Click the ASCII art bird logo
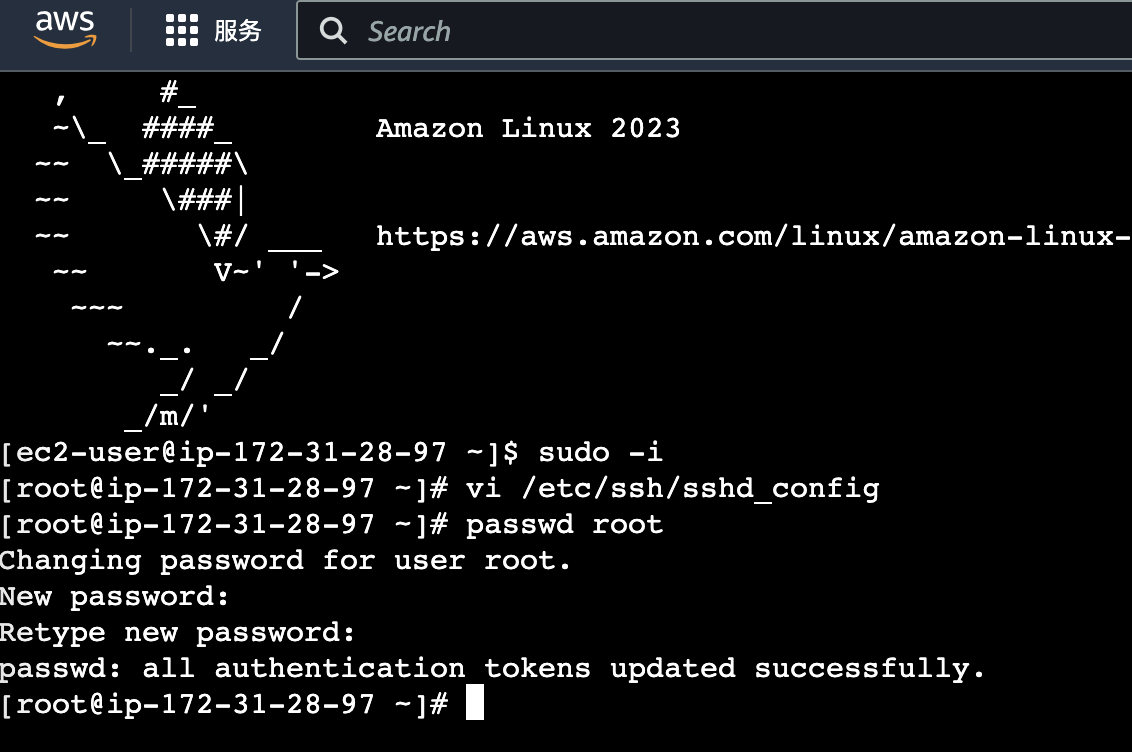The width and height of the screenshot is (1132, 752). (187, 254)
